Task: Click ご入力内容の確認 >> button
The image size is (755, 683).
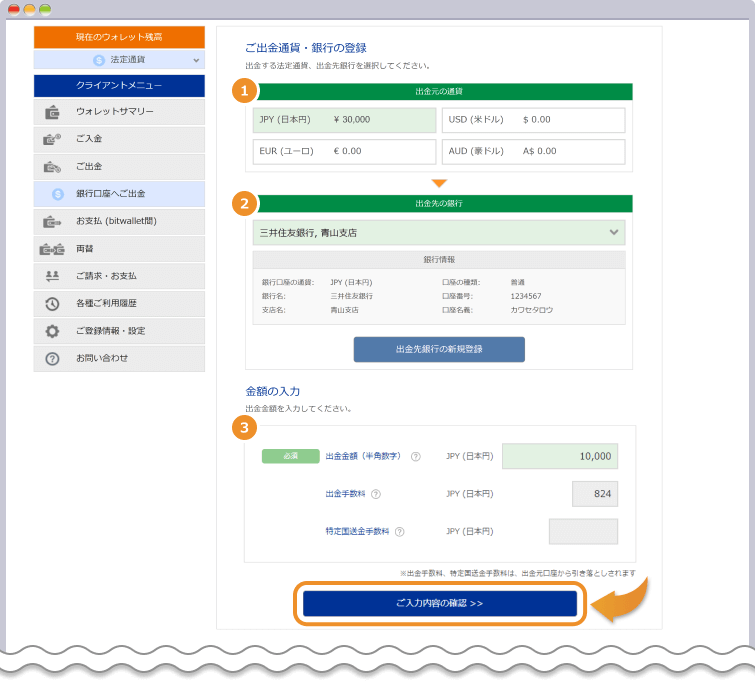Action: click(440, 604)
